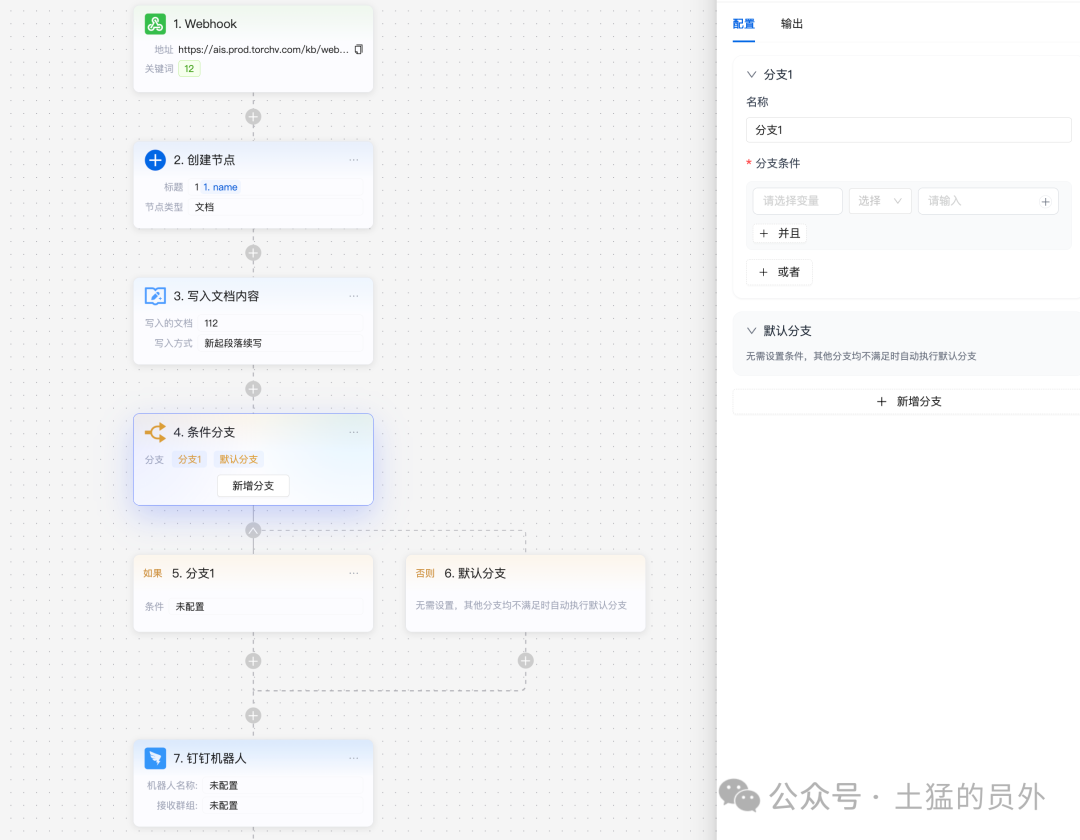The height and width of the screenshot is (840, 1080).
Task: Click the blue 创建节点 plus icon
Action: [155, 160]
